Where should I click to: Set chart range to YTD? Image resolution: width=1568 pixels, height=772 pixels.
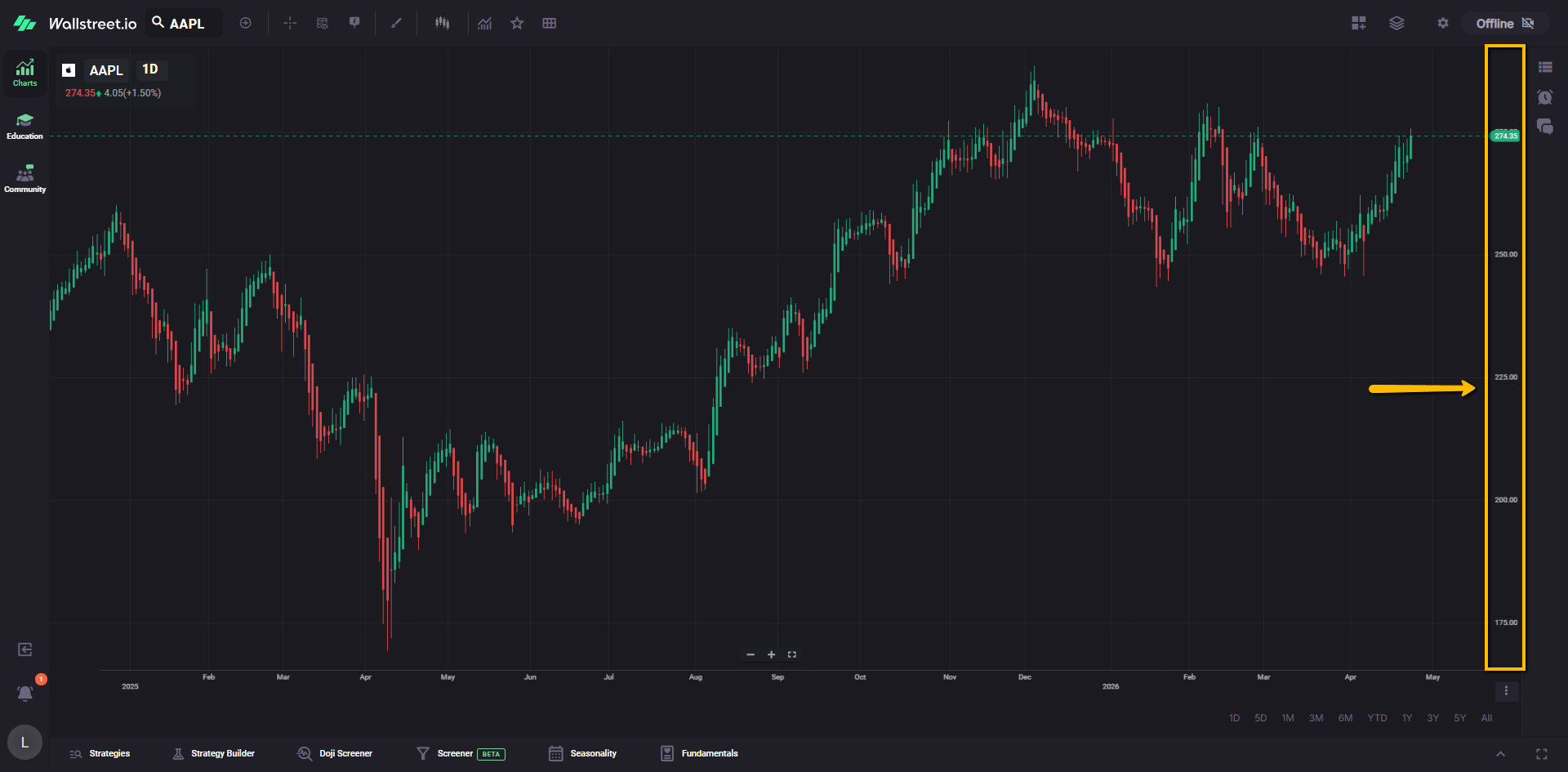1377,718
